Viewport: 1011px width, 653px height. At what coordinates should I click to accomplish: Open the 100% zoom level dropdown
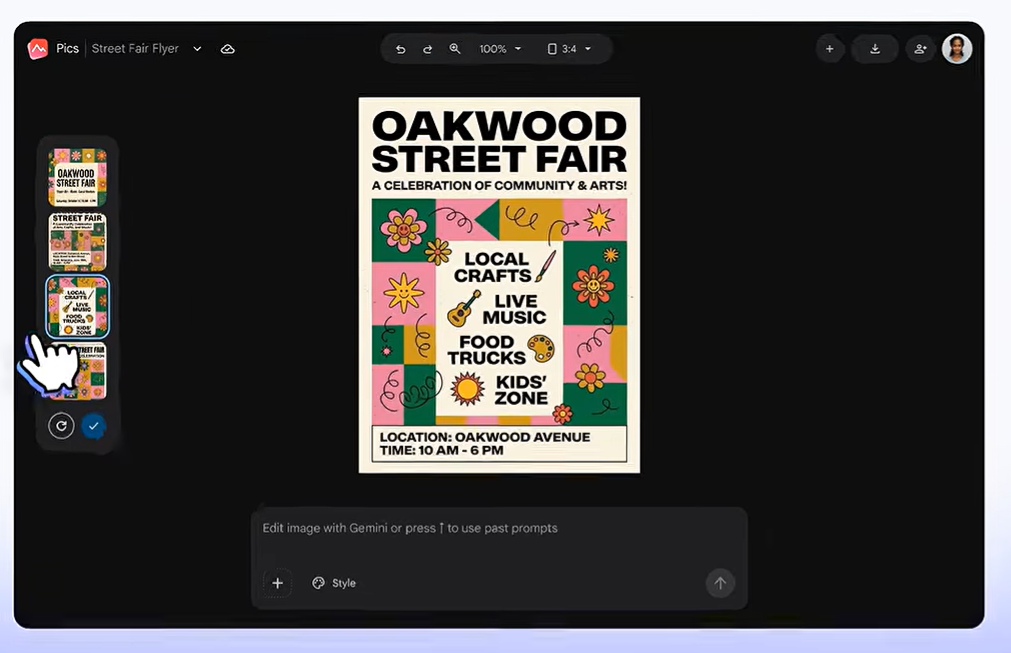pos(500,49)
